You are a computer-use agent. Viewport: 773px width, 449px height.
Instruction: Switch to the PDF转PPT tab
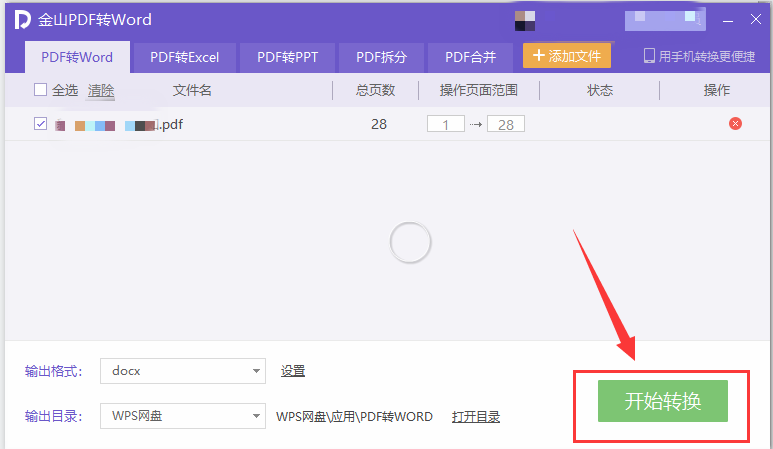[x=287, y=57]
